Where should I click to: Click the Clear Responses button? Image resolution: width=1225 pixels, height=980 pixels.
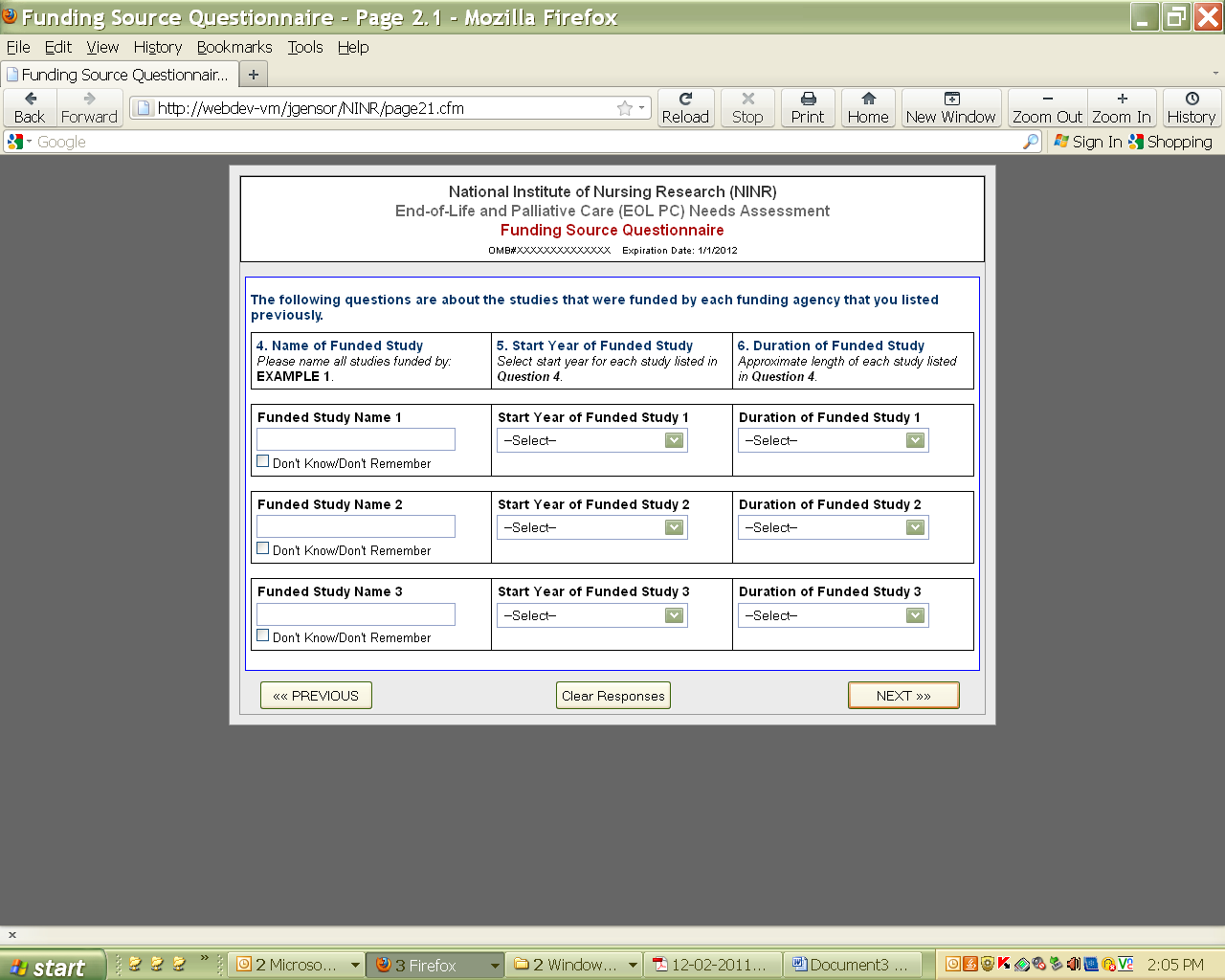[x=612, y=696]
